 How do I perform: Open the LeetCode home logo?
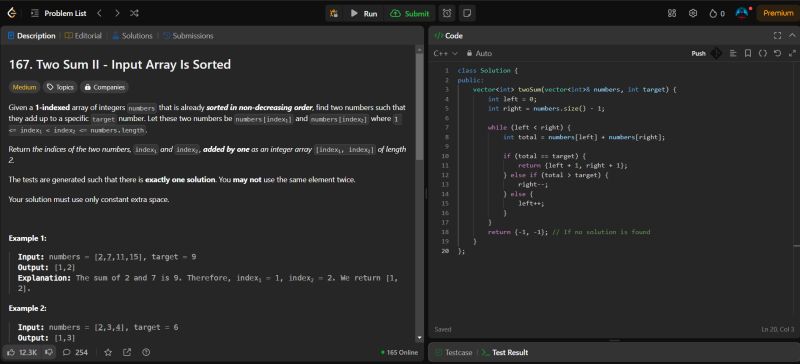click(11, 13)
